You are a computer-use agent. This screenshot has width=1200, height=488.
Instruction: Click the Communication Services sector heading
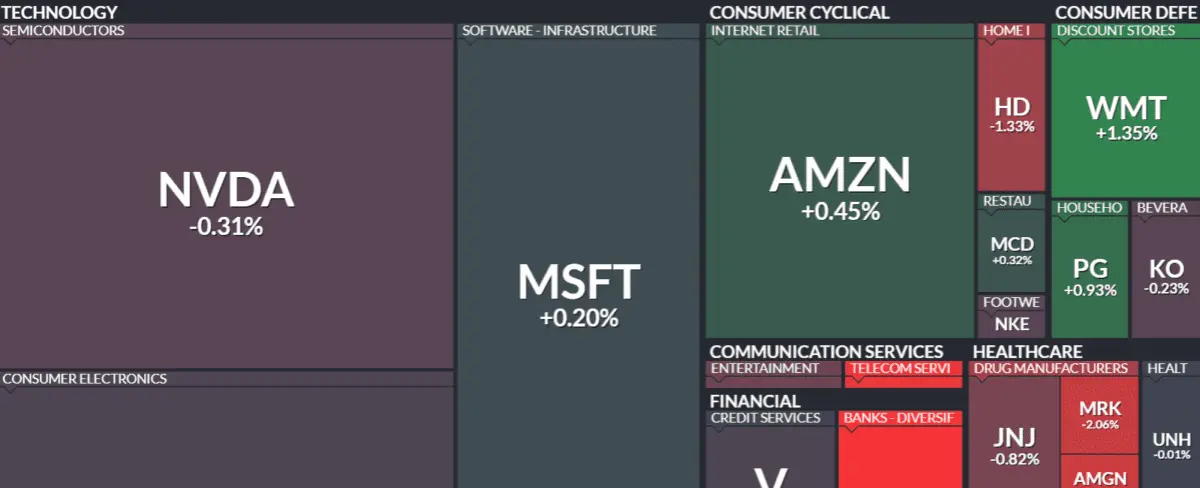826,351
